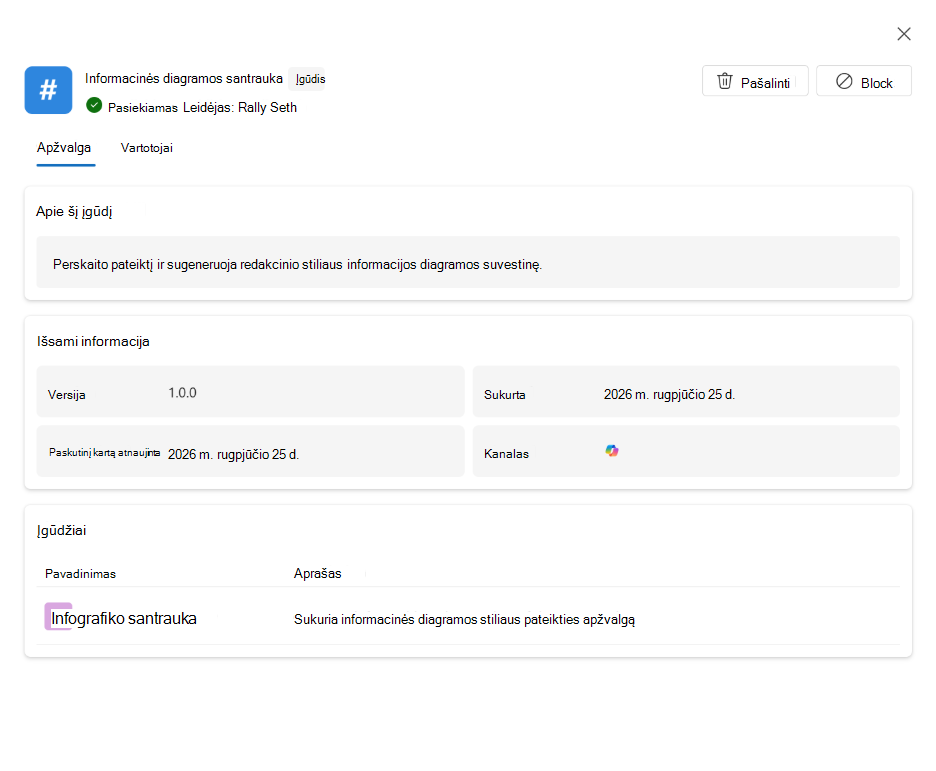The height and width of the screenshot is (771, 936).
Task: Click the Išsami informacija heading
Action: pos(93,341)
